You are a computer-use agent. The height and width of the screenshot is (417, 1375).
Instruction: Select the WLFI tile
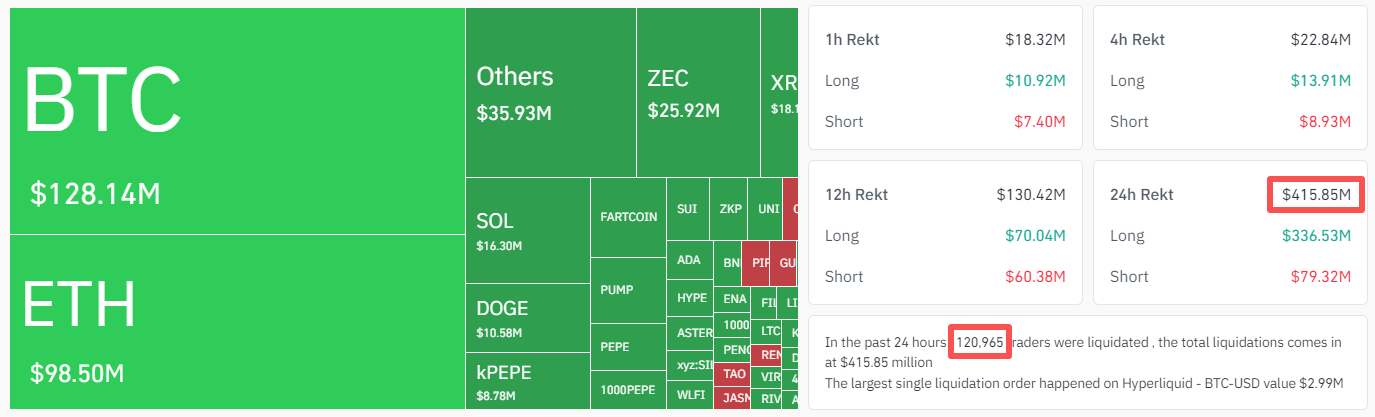(x=691, y=395)
